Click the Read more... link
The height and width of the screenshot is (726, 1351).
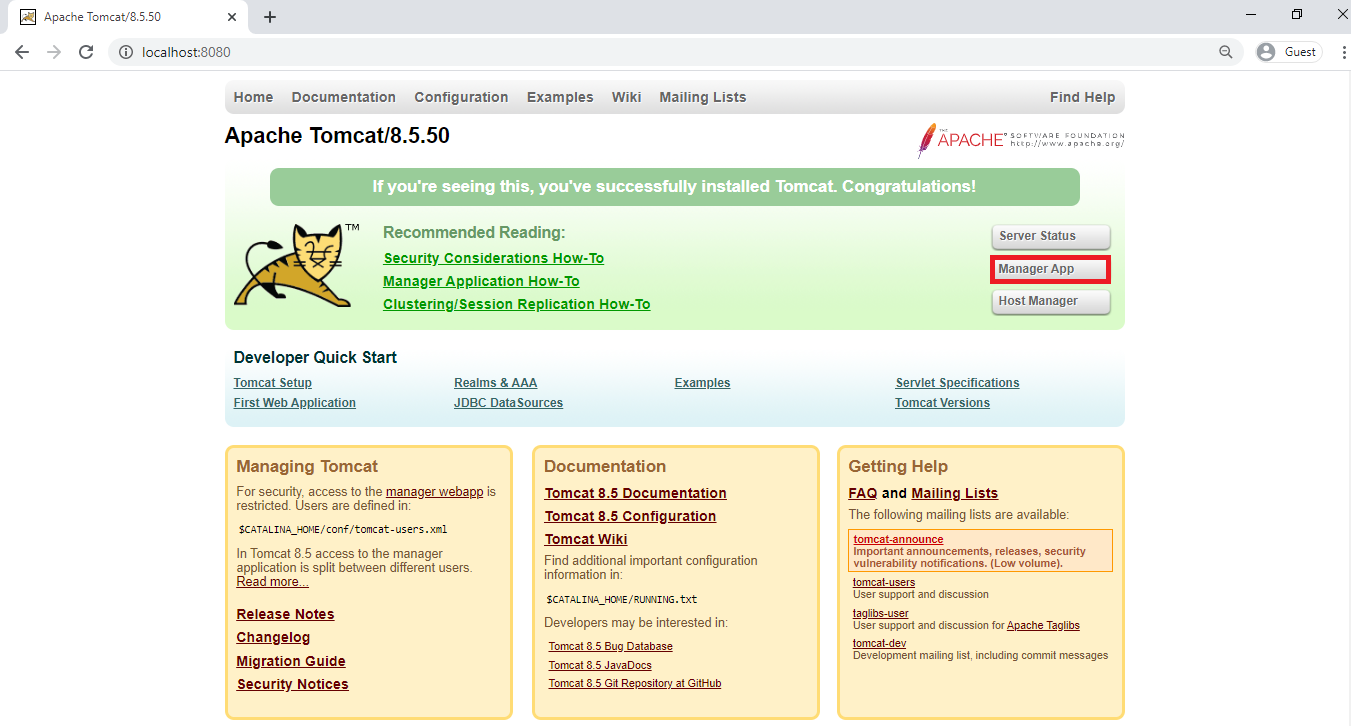point(272,582)
